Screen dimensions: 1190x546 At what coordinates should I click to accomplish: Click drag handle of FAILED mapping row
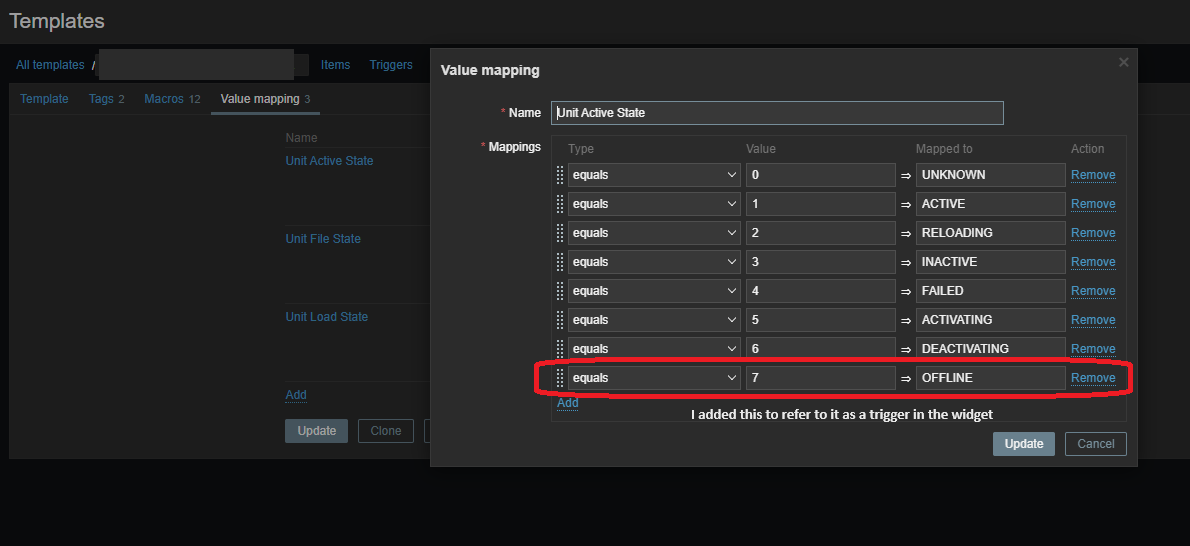tap(560, 291)
